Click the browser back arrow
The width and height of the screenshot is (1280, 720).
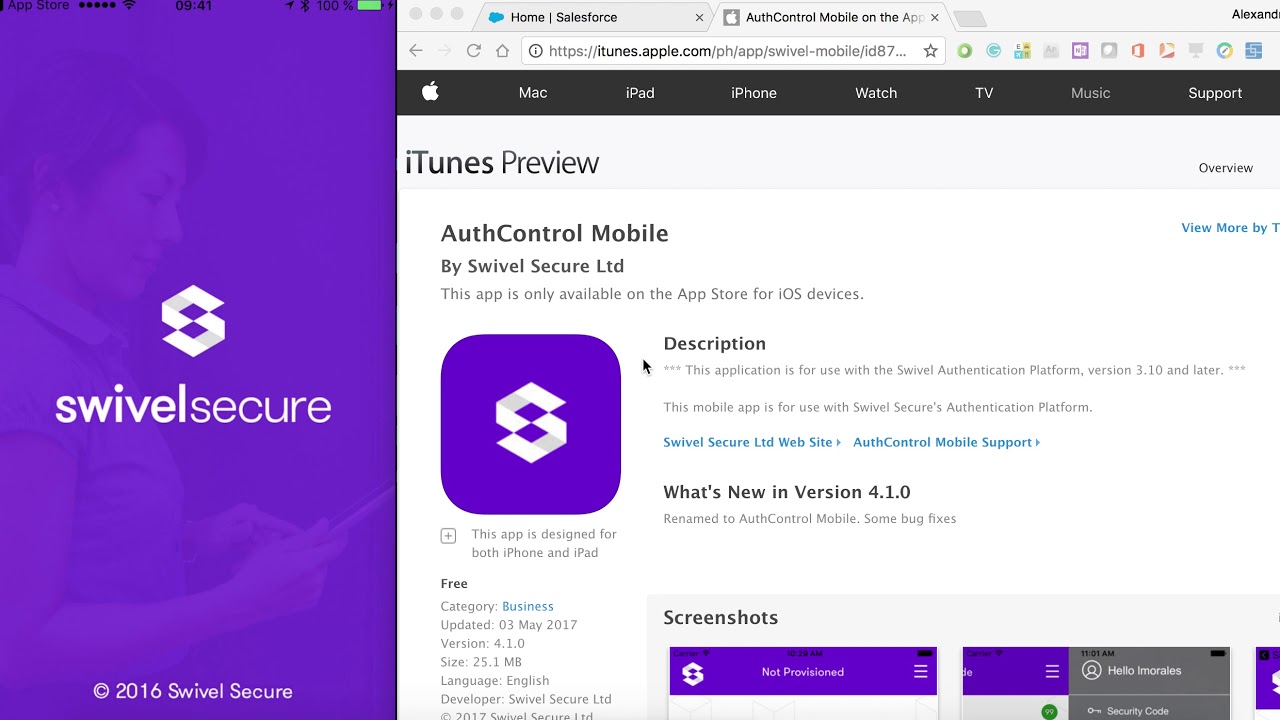click(x=416, y=51)
